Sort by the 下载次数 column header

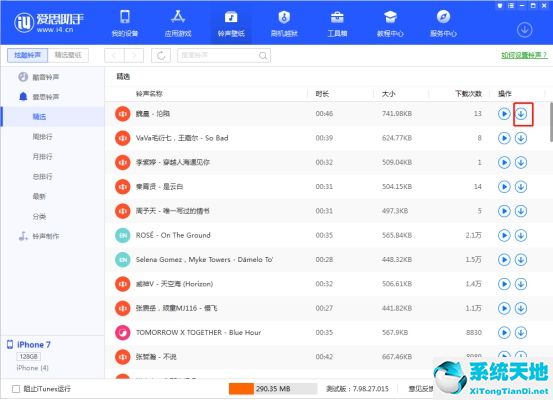468,94
